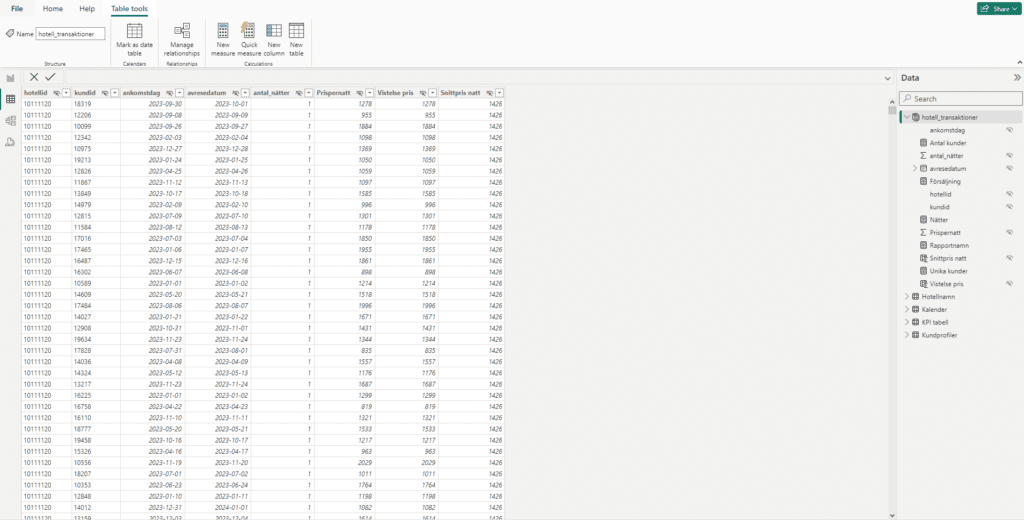Toggle visibility of kundid field in Data pane
The height and width of the screenshot is (520, 1024).
[1009, 206]
